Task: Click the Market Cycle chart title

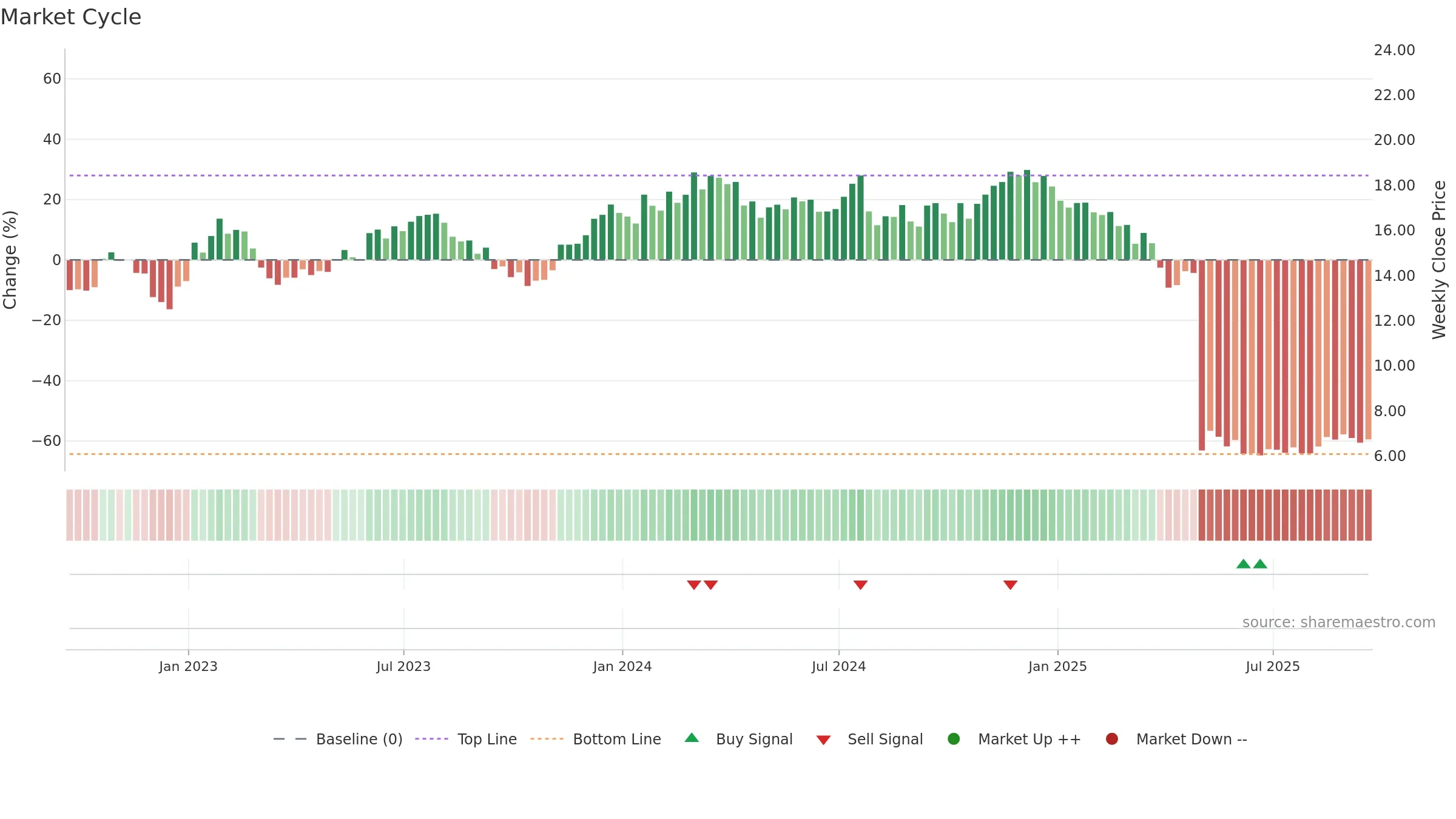Action: [x=71, y=17]
